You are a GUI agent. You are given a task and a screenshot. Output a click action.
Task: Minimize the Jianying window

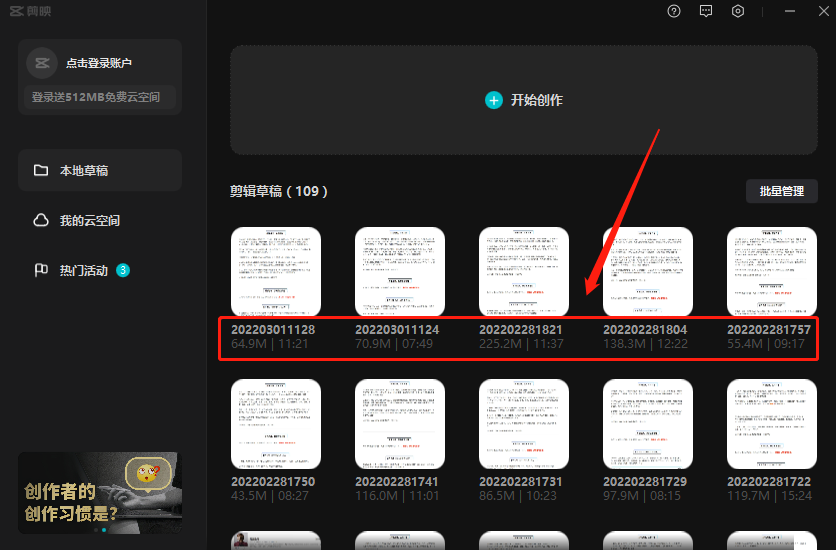pos(790,11)
